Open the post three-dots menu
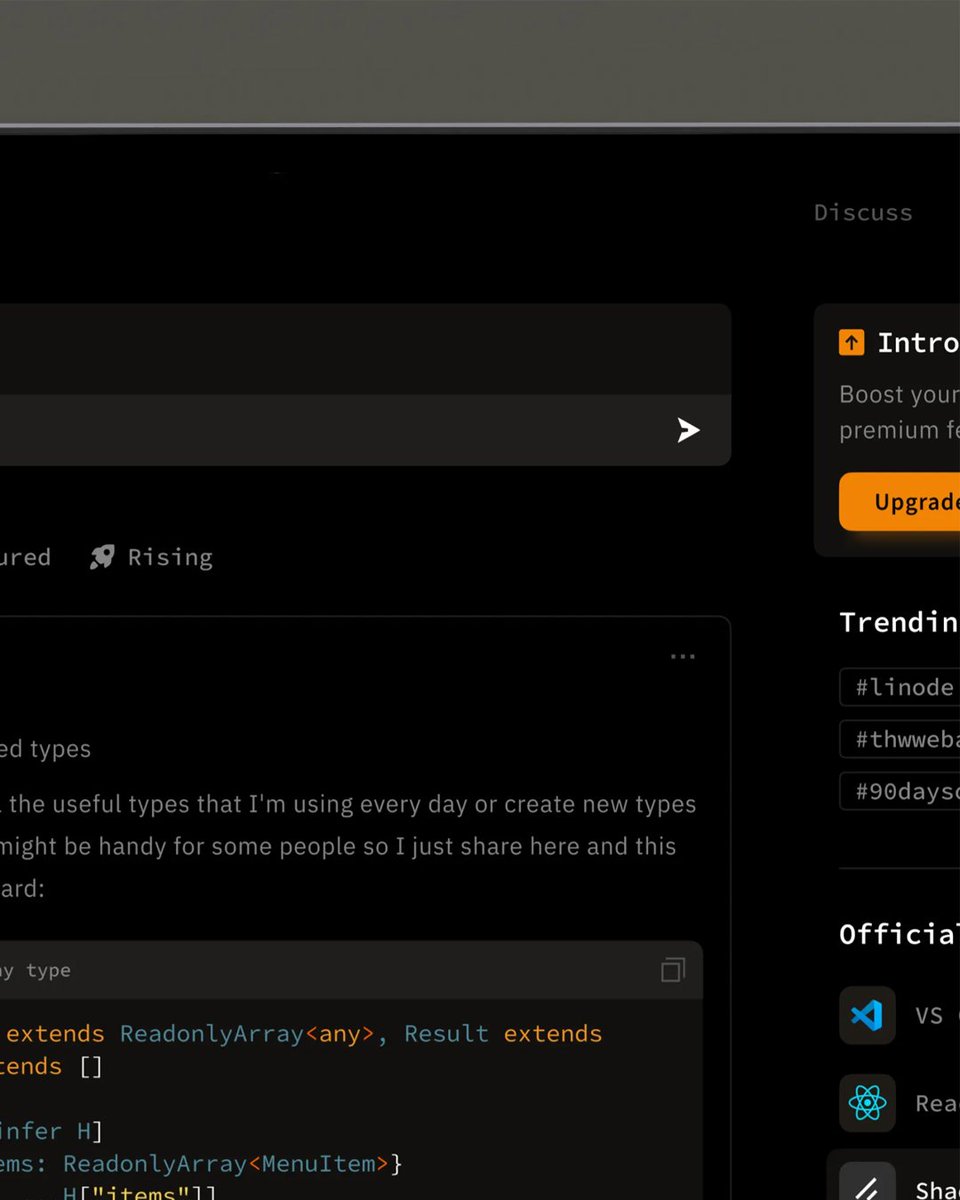This screenshot has width=960, height=1200. coord(683,657)
